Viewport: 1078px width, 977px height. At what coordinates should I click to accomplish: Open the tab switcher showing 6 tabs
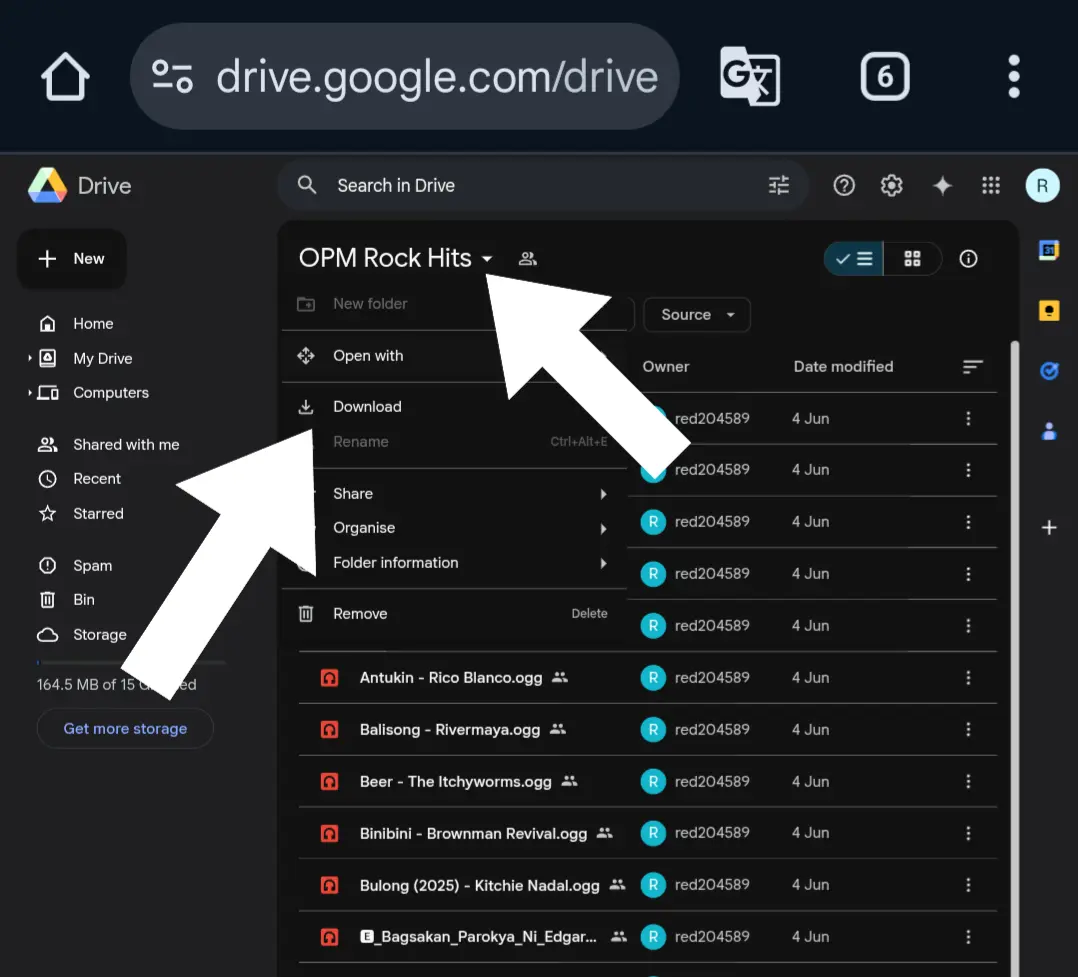pos(885,76)
